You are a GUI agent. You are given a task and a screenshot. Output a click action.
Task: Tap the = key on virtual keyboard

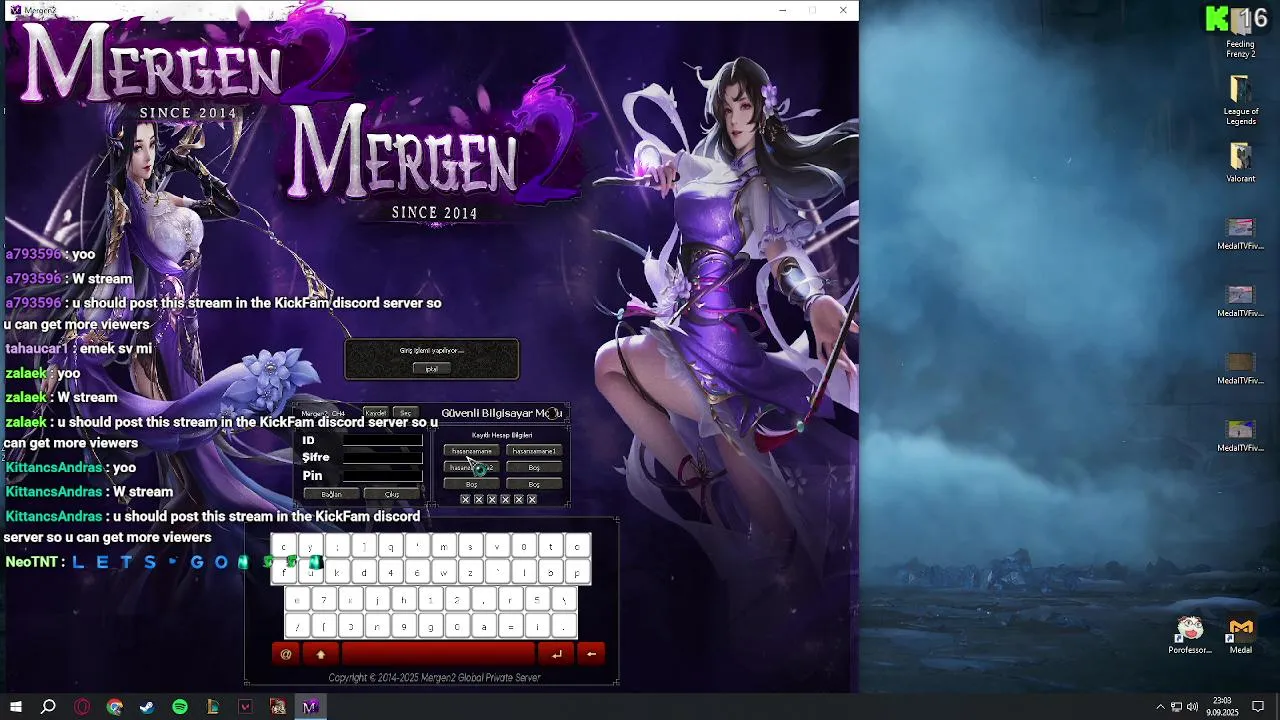tap(511, 627)
